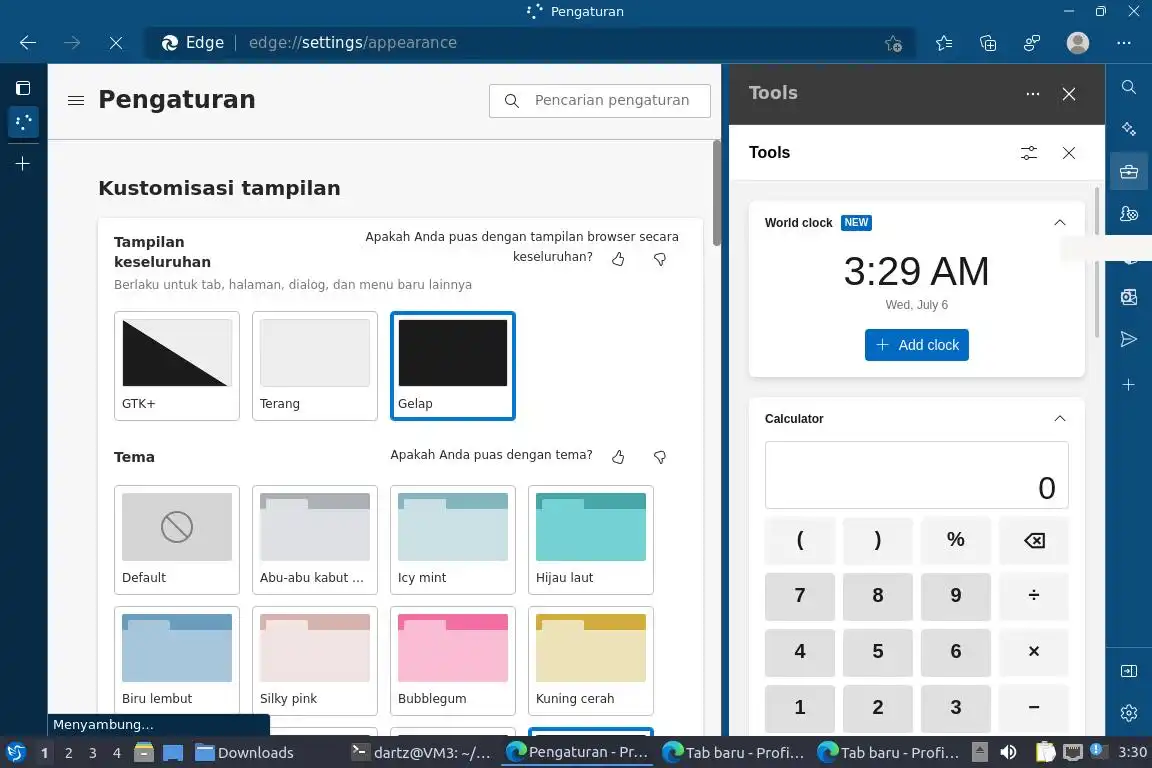The width and height of the screenshot is (1152, 768).
Task: Choose the Silky pink theme
Action: click(x=314, y=661)
